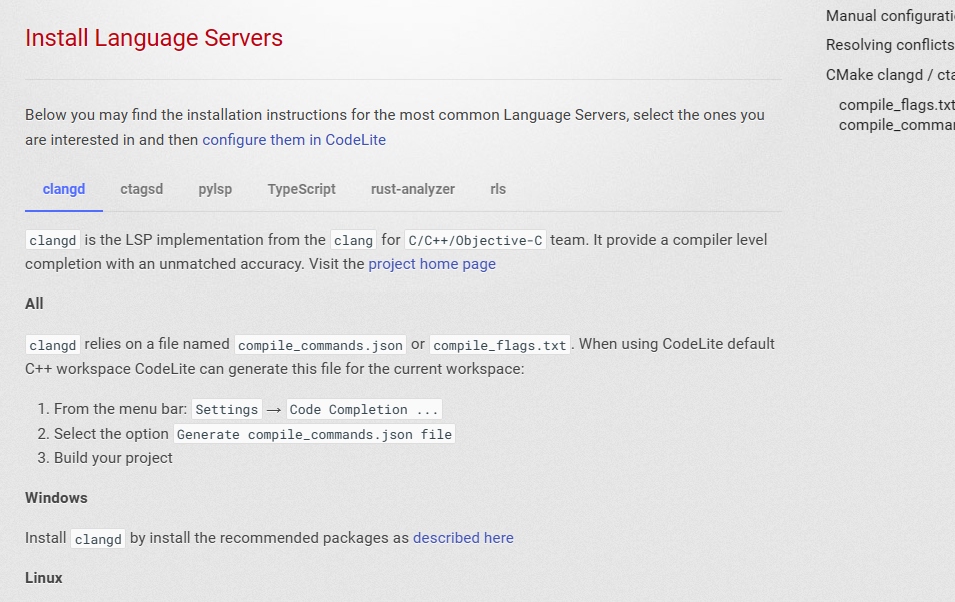The height and width of the screenshot is (602, 955).
Task: Follow the 'configure them in CodeLite' link
Action: [x=294, y=140]
